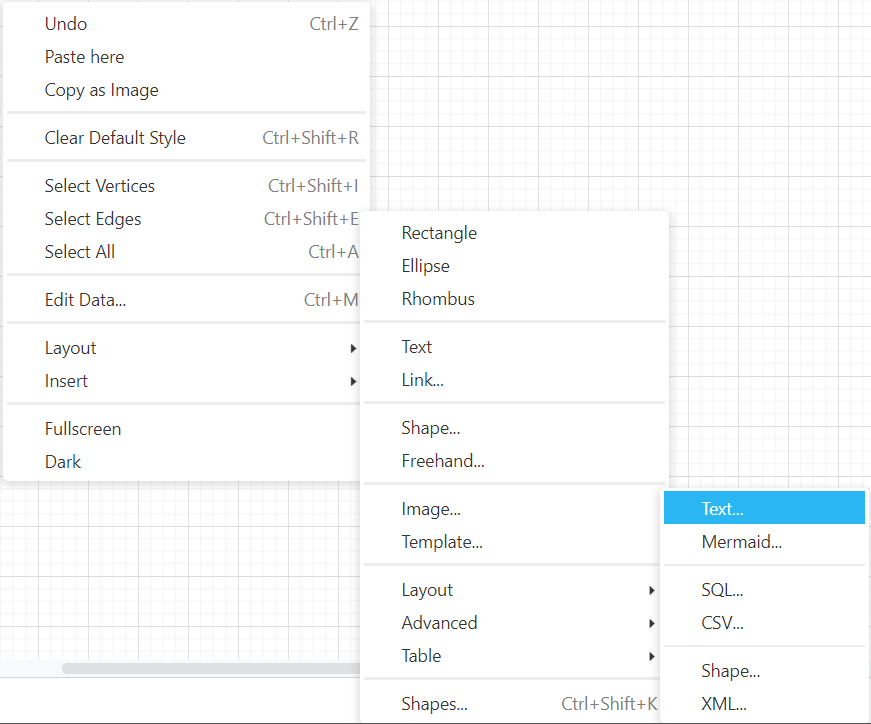Toggle Fullscreen mode

point(83,428)
